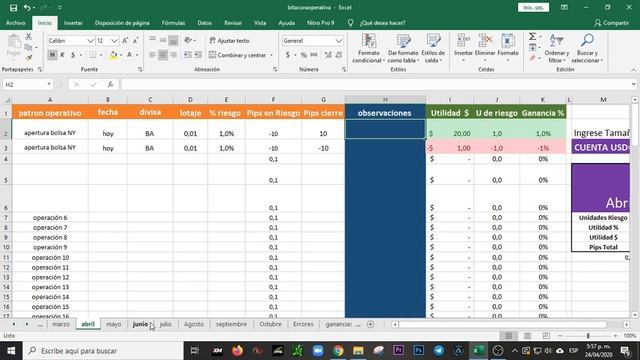
Task: Click the fill color bucket icon
Action: click(113, 55)
